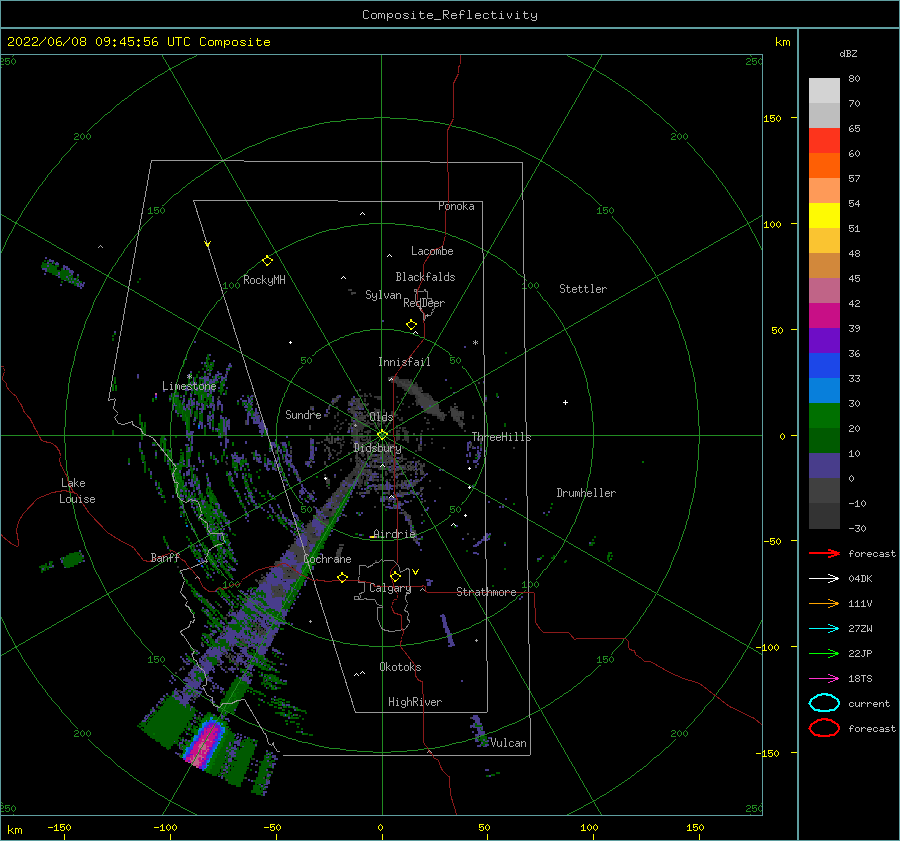Click the Calgary city label
900x841 pixels.
(x=390, y=588)
